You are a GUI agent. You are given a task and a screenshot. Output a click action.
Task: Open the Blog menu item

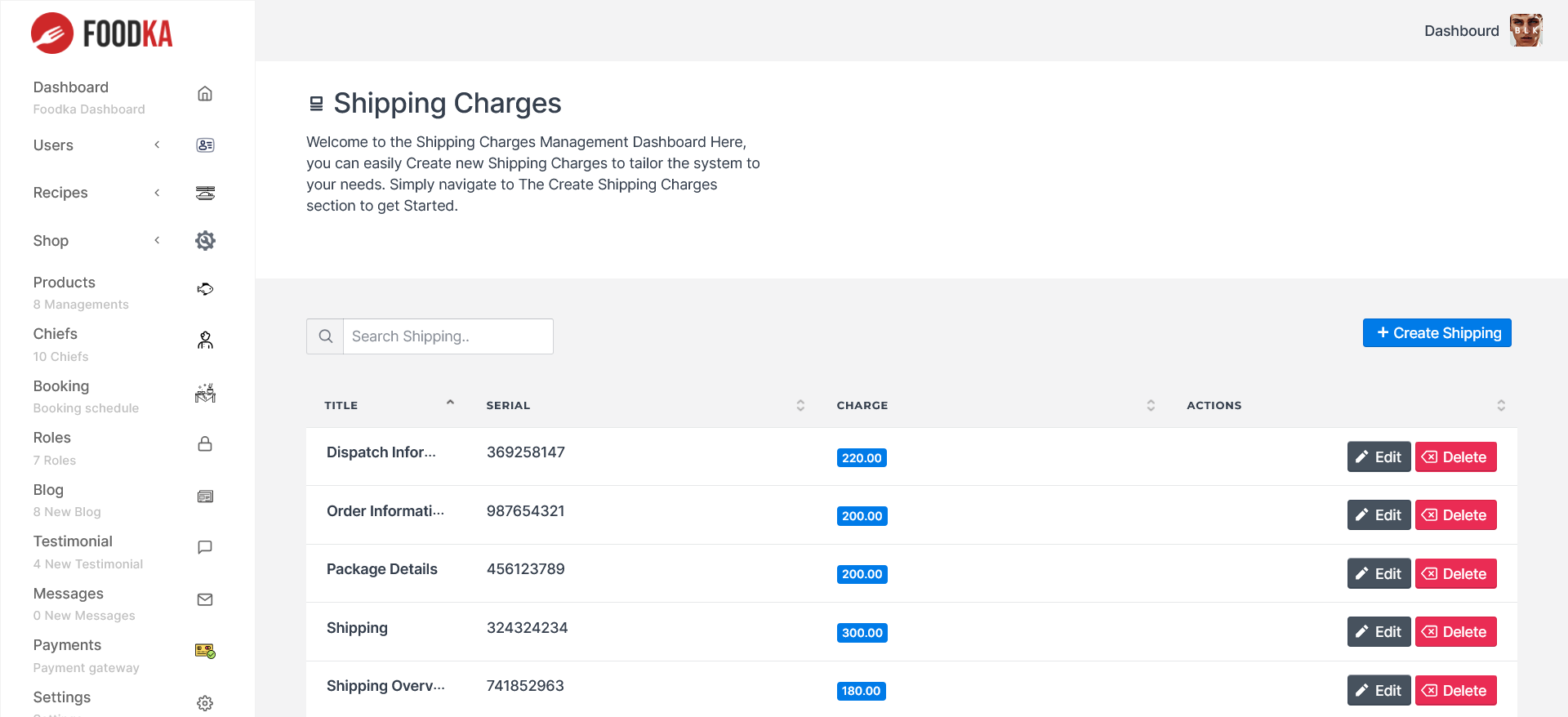48,490
